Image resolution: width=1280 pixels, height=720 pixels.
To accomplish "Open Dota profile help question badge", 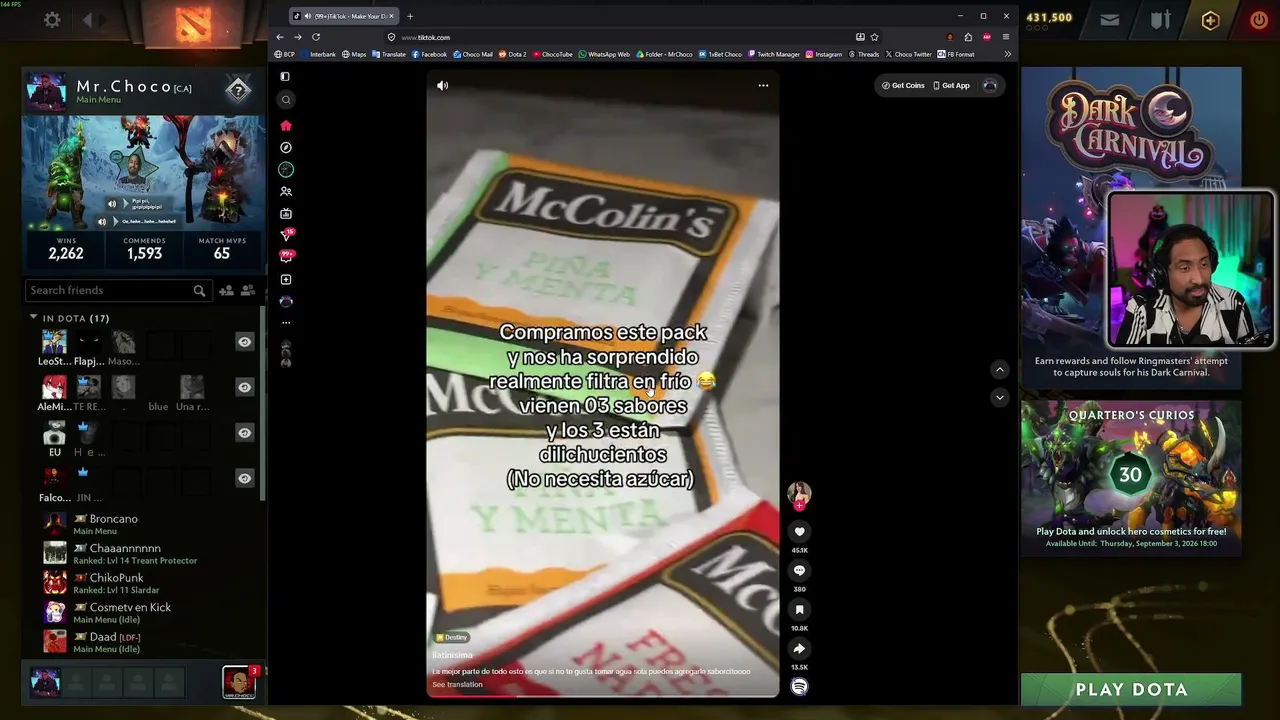I will point(238,90).
